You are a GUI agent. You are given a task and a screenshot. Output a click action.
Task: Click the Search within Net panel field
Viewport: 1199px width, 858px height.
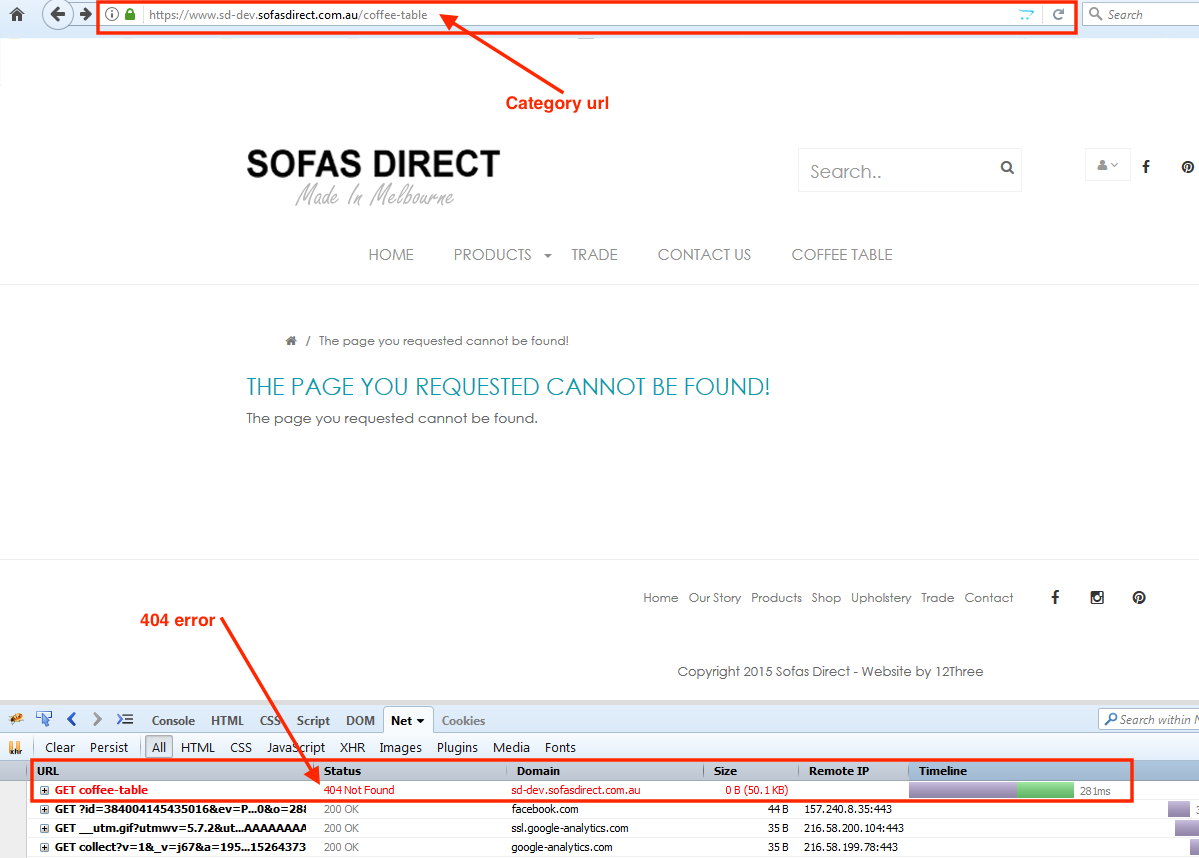pyautogui.click(x=1149, y=720)
